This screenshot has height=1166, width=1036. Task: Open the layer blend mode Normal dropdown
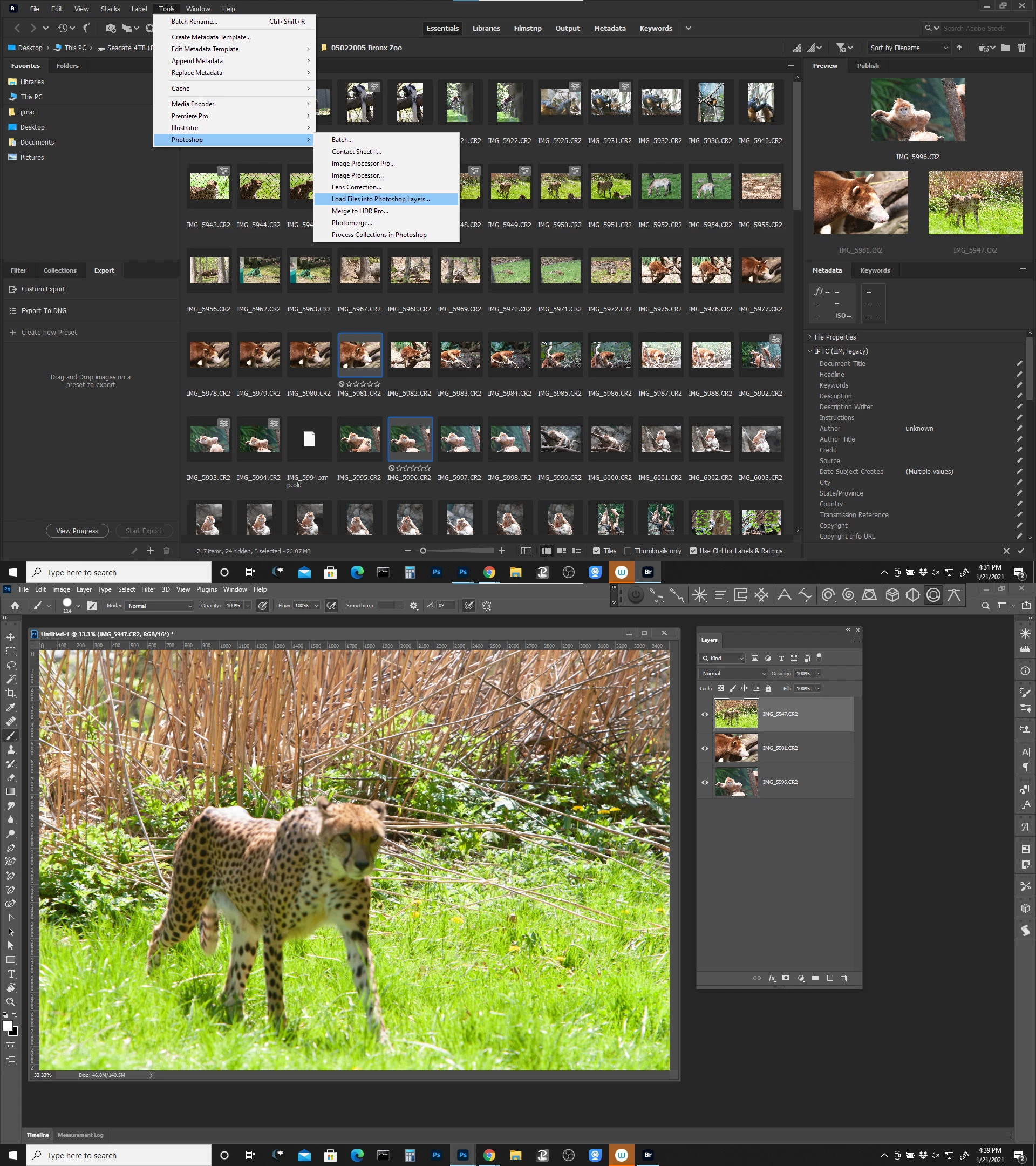point(733,673)
